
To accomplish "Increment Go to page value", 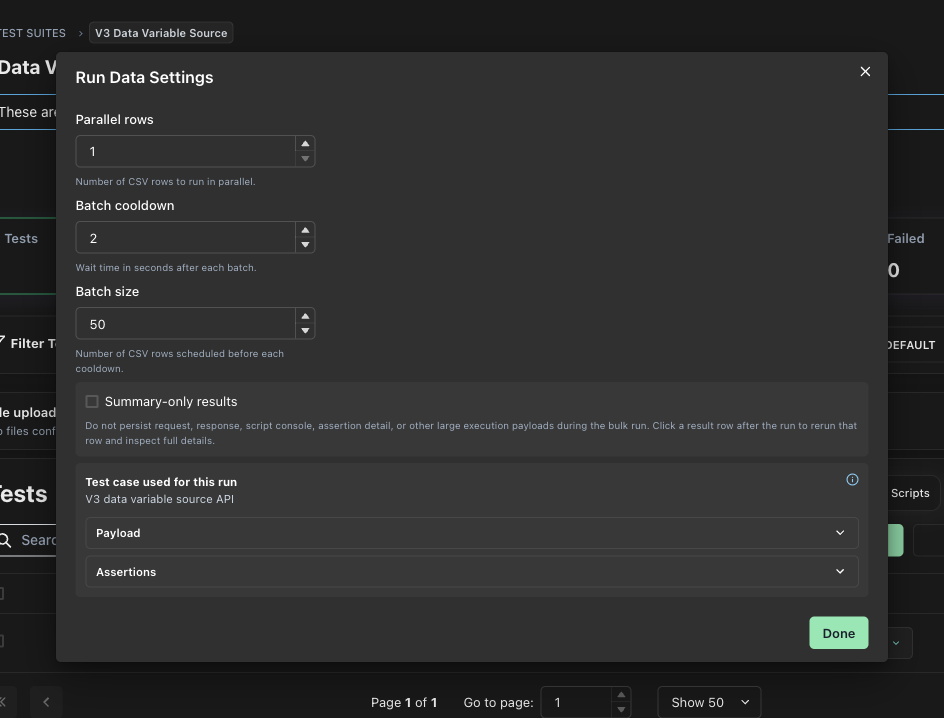I will 621,695.
